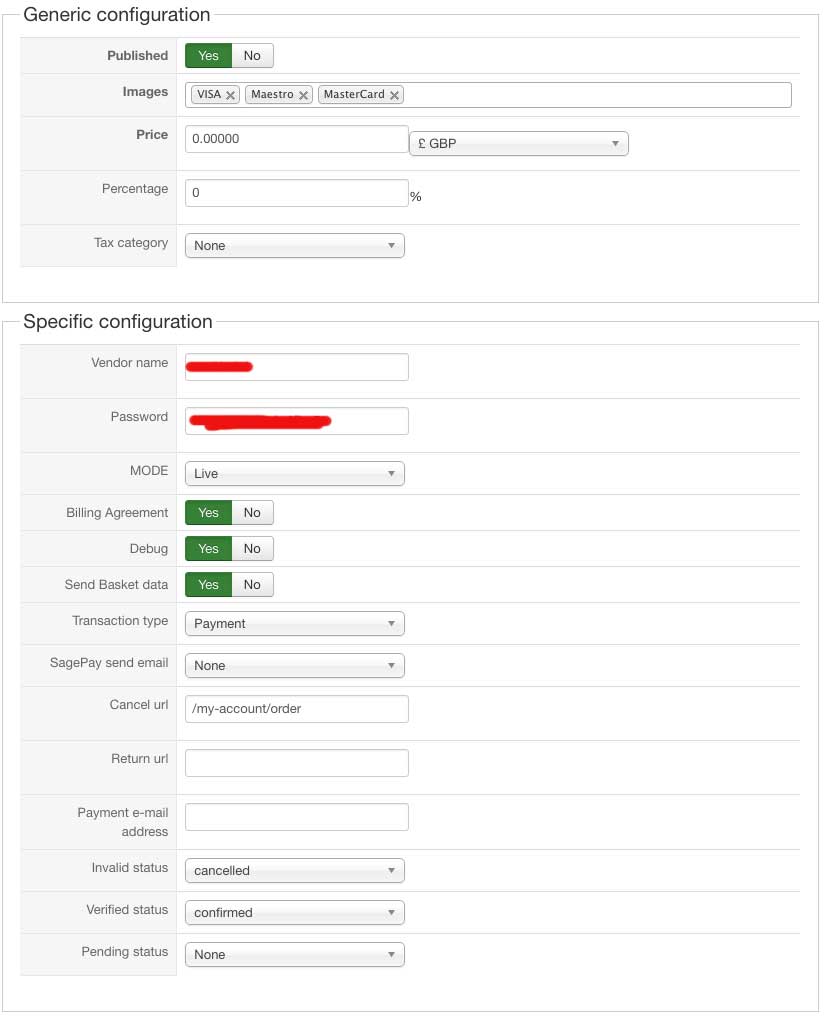Viewport: 830px width, 1019px height.
Task: Turn Debug off with No
Action: (252, 549)
